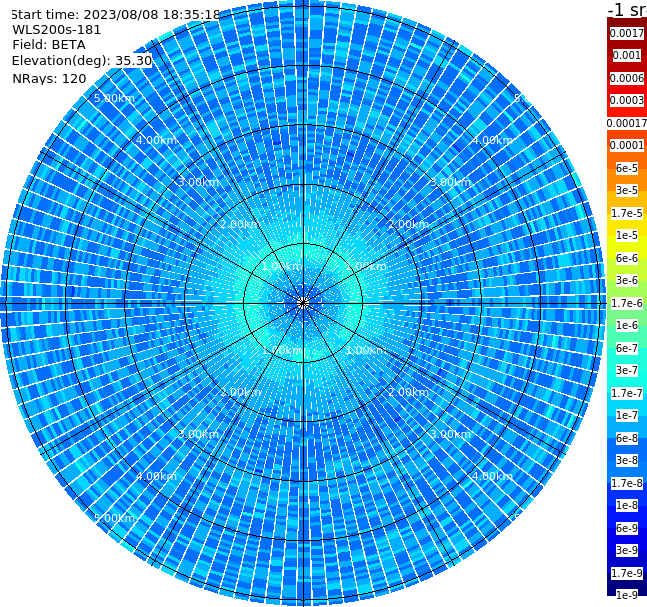The image size is (647, 607).
Task: Click the 1.00km range label in southwest quadrant
Action: [x=282, y=350]
